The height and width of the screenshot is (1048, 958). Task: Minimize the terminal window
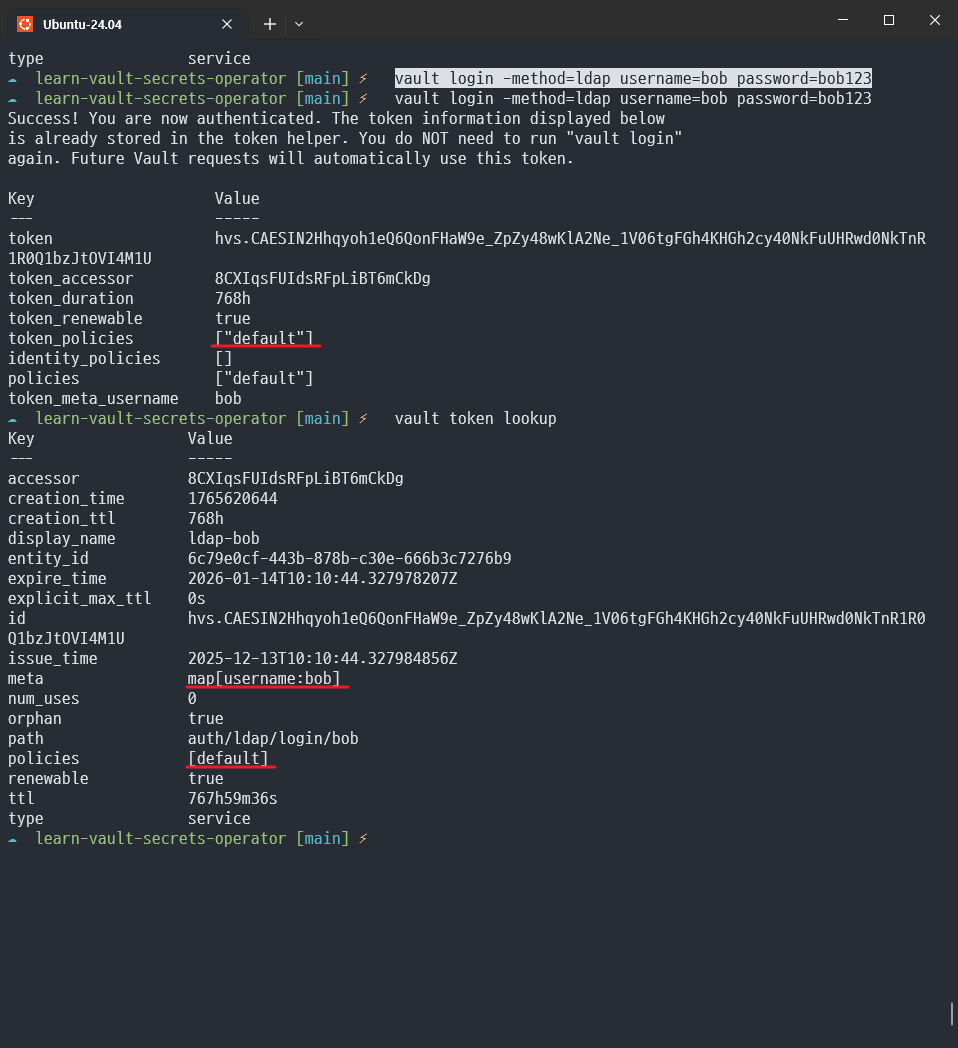[x=843, y=20]
